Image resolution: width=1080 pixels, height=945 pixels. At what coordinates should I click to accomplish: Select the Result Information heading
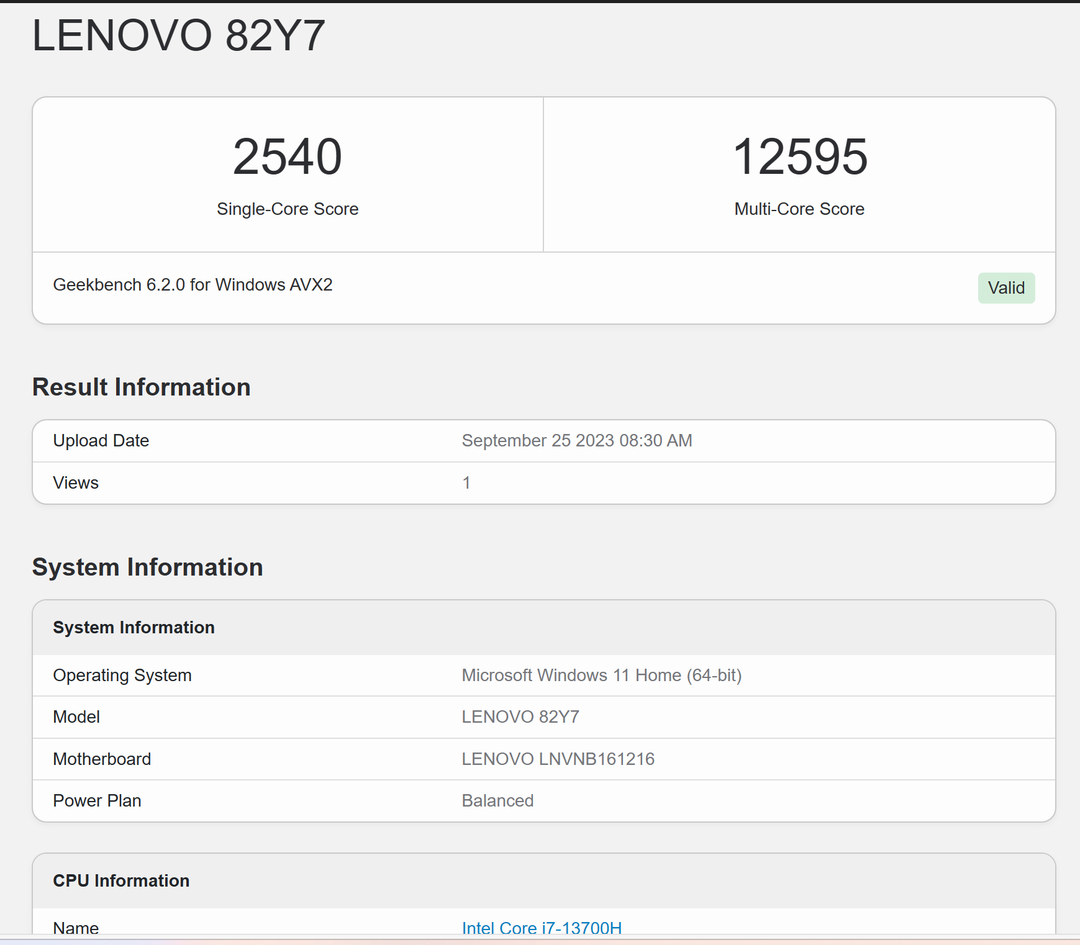point(141,387)
